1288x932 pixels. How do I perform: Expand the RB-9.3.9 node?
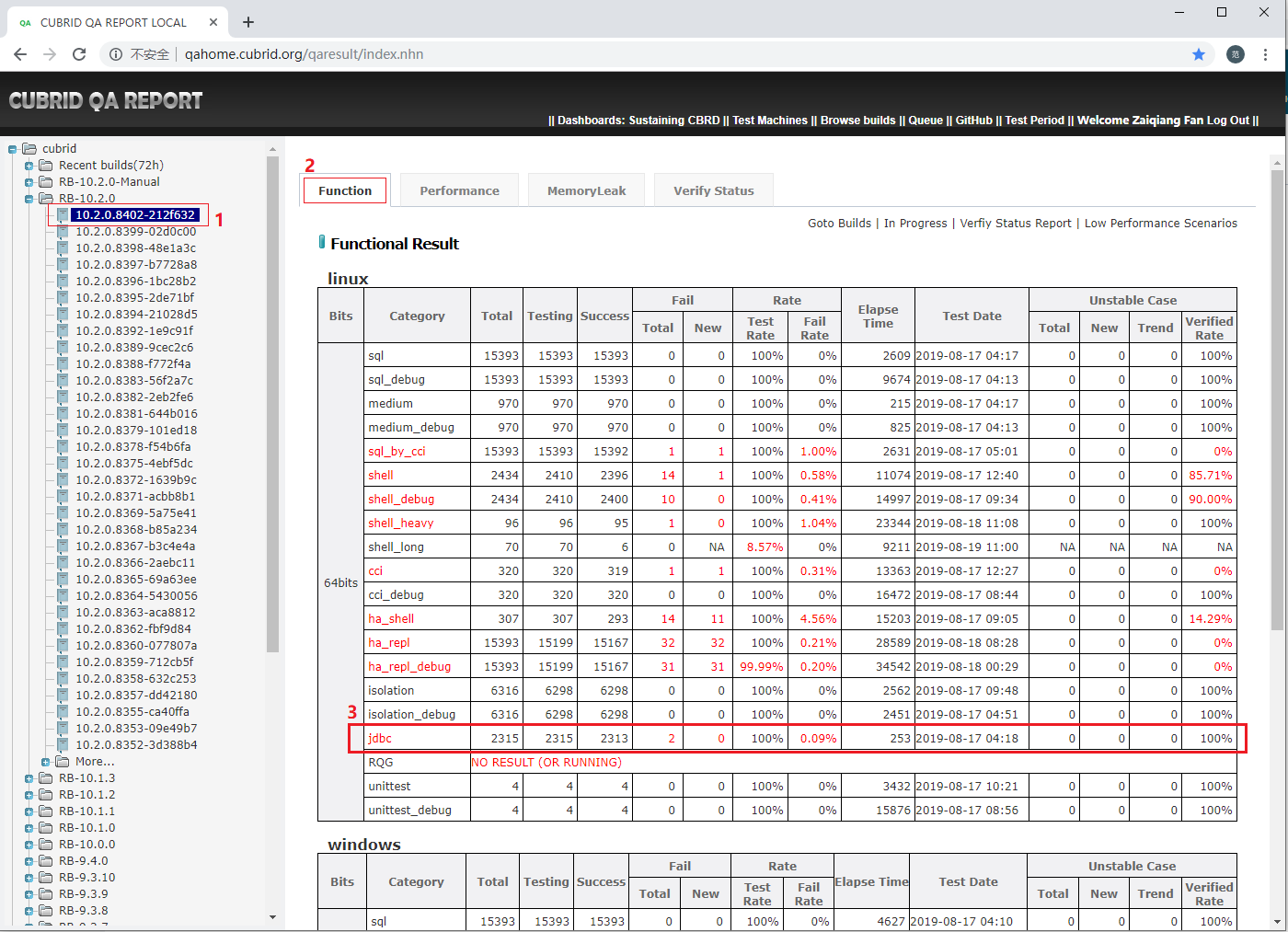point(29,894)
